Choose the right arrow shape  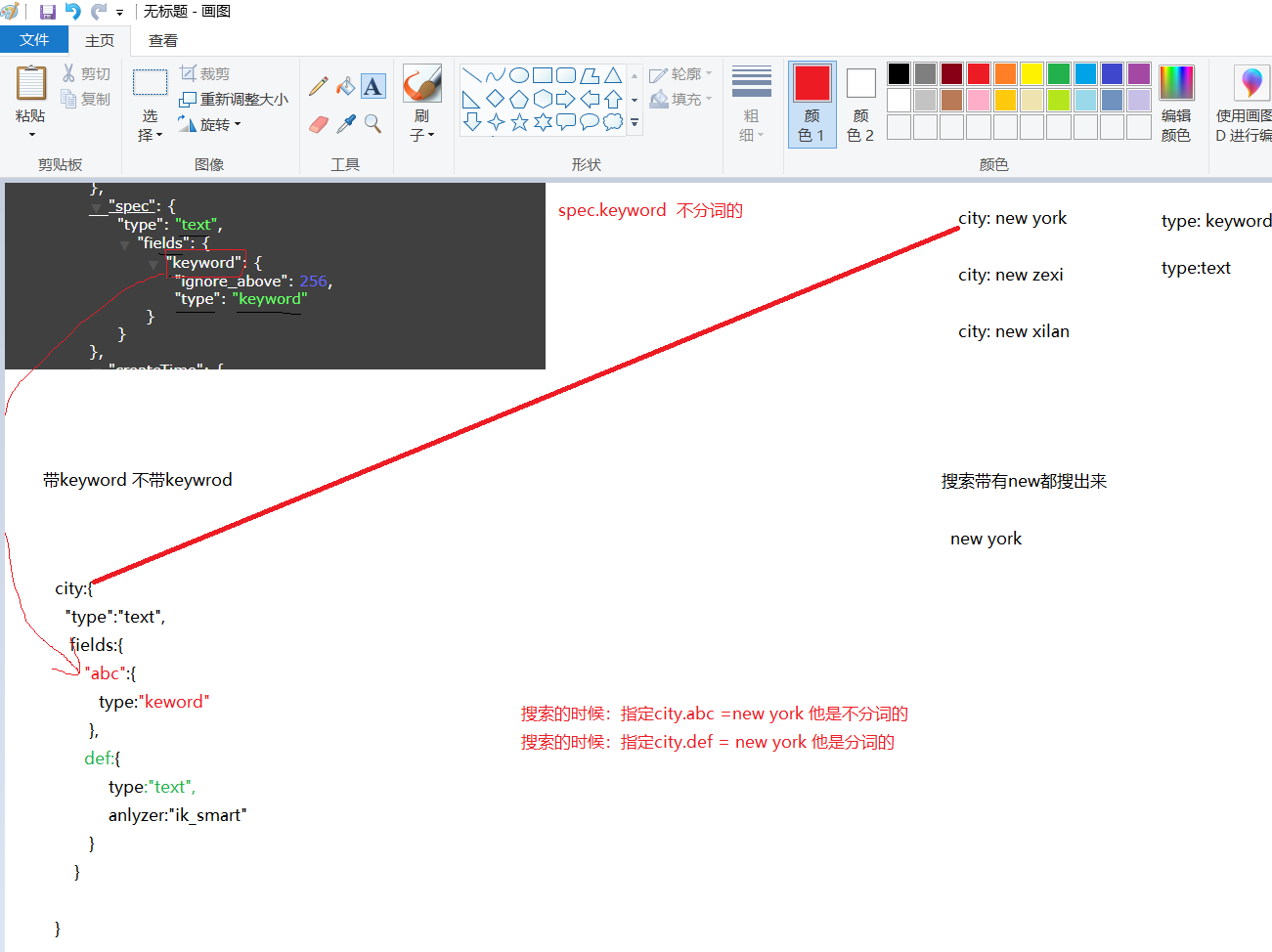566,99
